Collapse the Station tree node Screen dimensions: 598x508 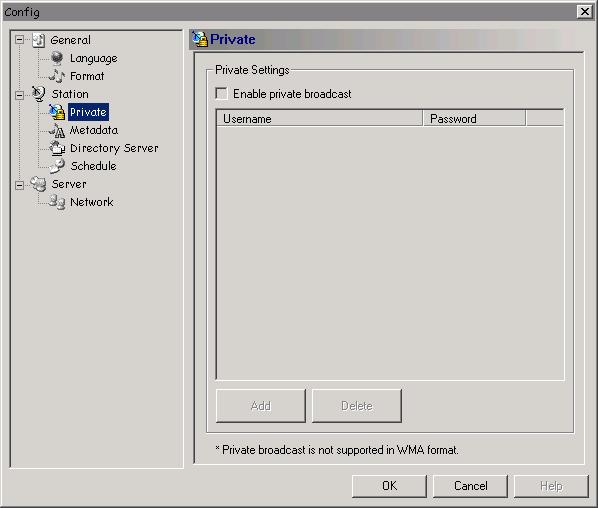pos(19,95)
